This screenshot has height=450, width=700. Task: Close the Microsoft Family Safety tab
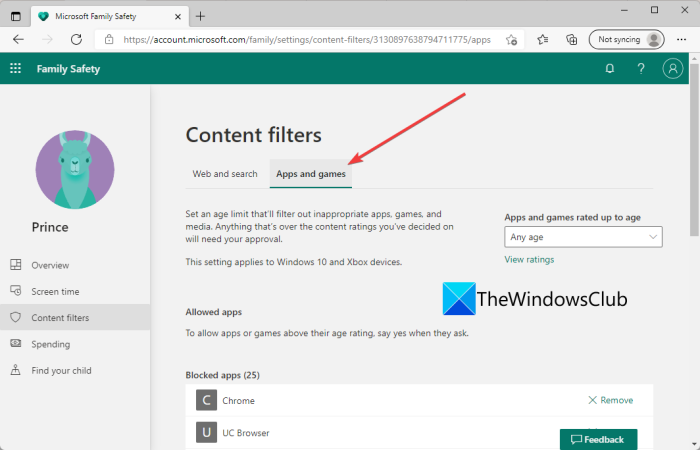pos(178,17)
